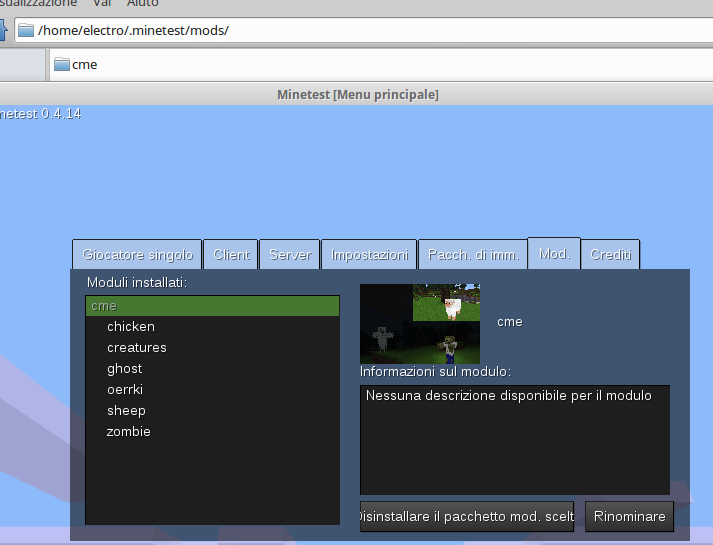Viewport: 713px width, 545px height.
Task: Click the cme mod screenshot thumbnail
Action: (420, 323)
